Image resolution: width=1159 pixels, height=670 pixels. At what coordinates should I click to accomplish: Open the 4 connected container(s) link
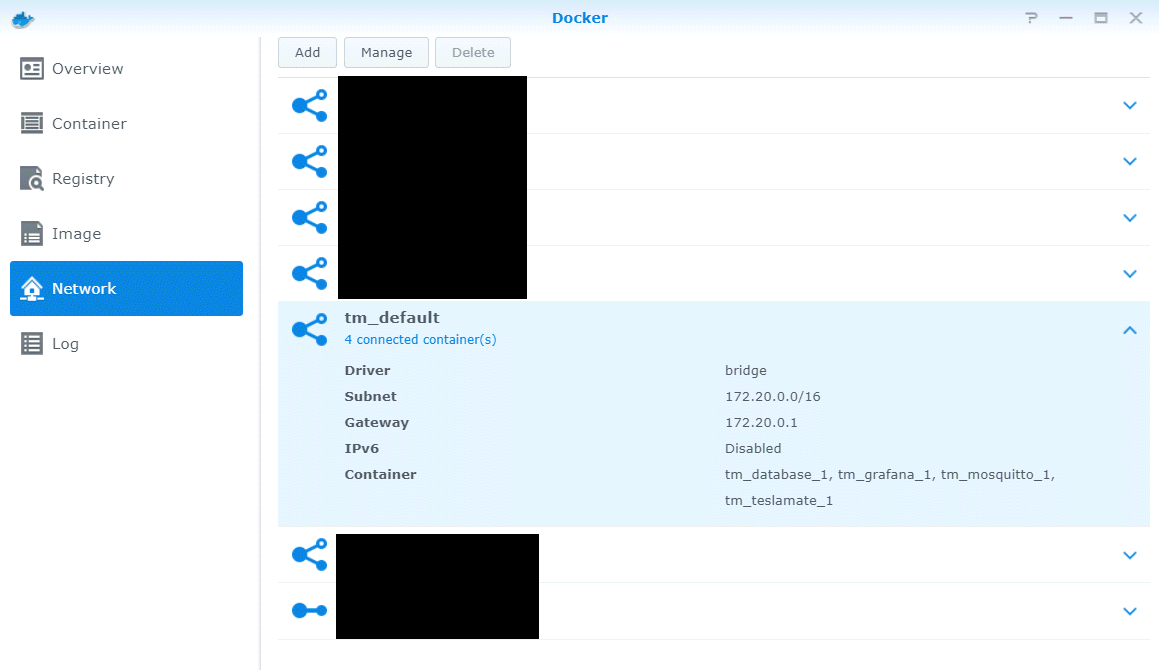coord(421,339)
